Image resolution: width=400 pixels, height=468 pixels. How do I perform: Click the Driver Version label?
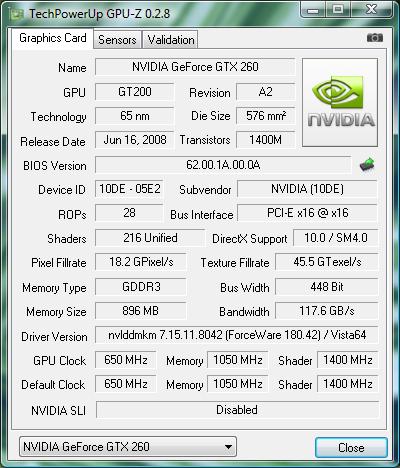tap(54, 337)
